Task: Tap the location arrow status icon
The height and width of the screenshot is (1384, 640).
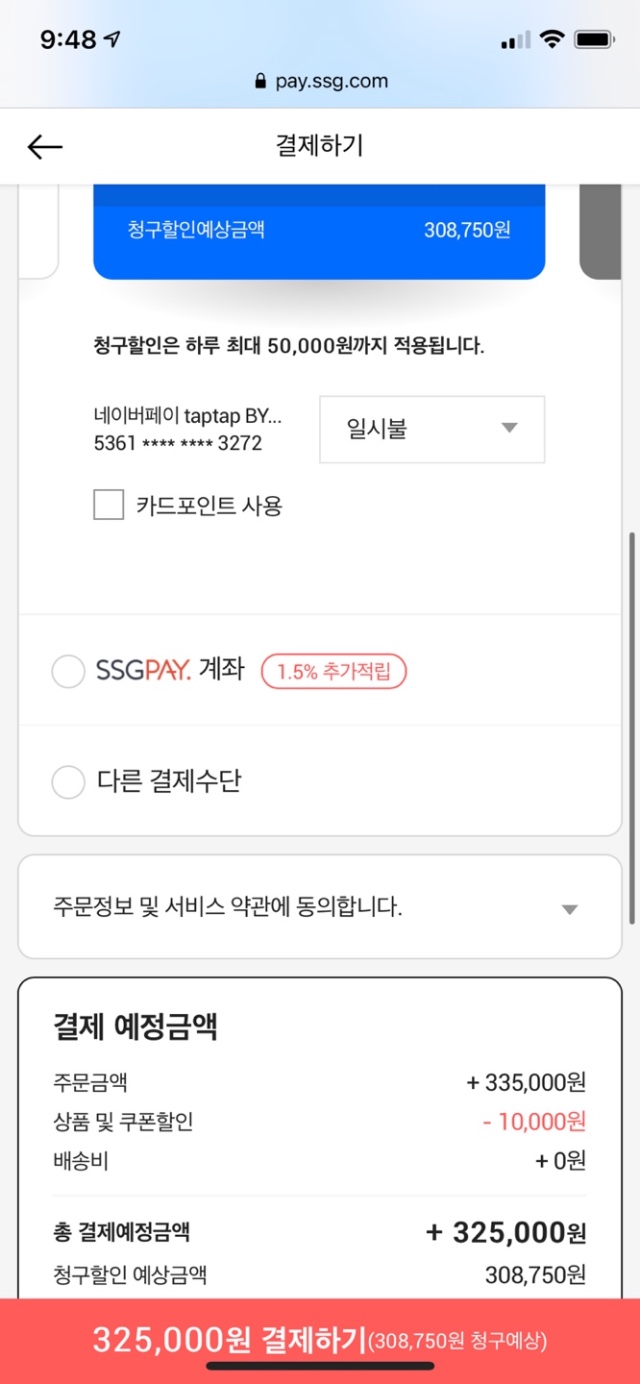Action: [112, 40]
